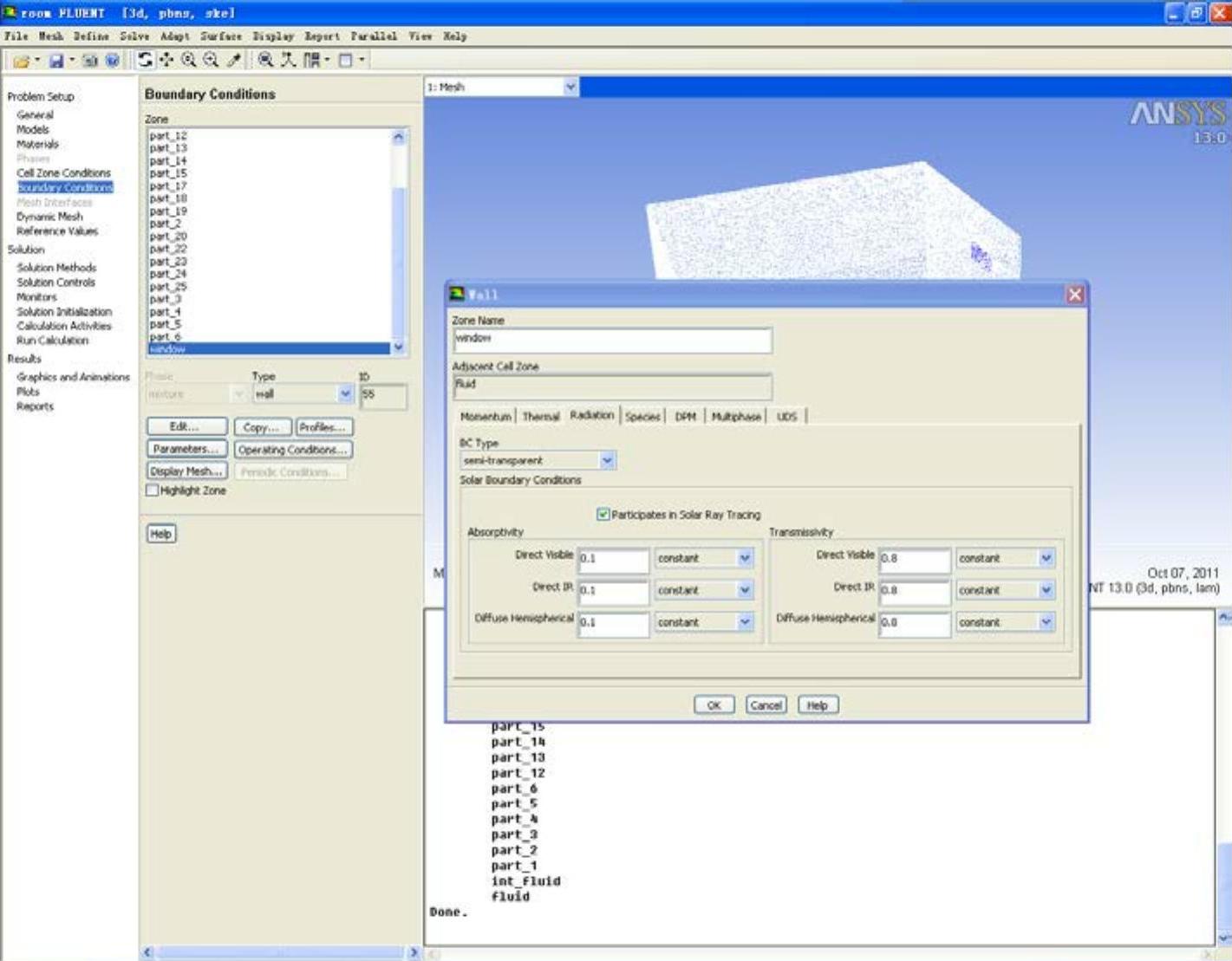1232x961 pixels.
Task: Open the Surface menu
Action: click(221, 36)
